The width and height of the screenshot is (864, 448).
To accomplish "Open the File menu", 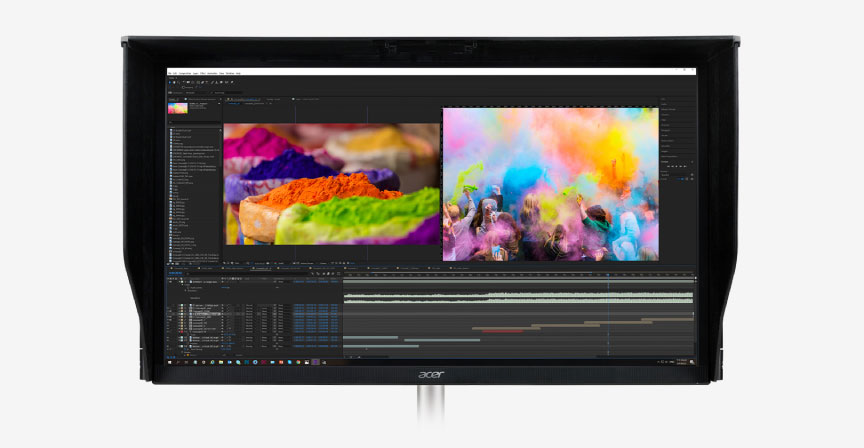I will point(170,73).
